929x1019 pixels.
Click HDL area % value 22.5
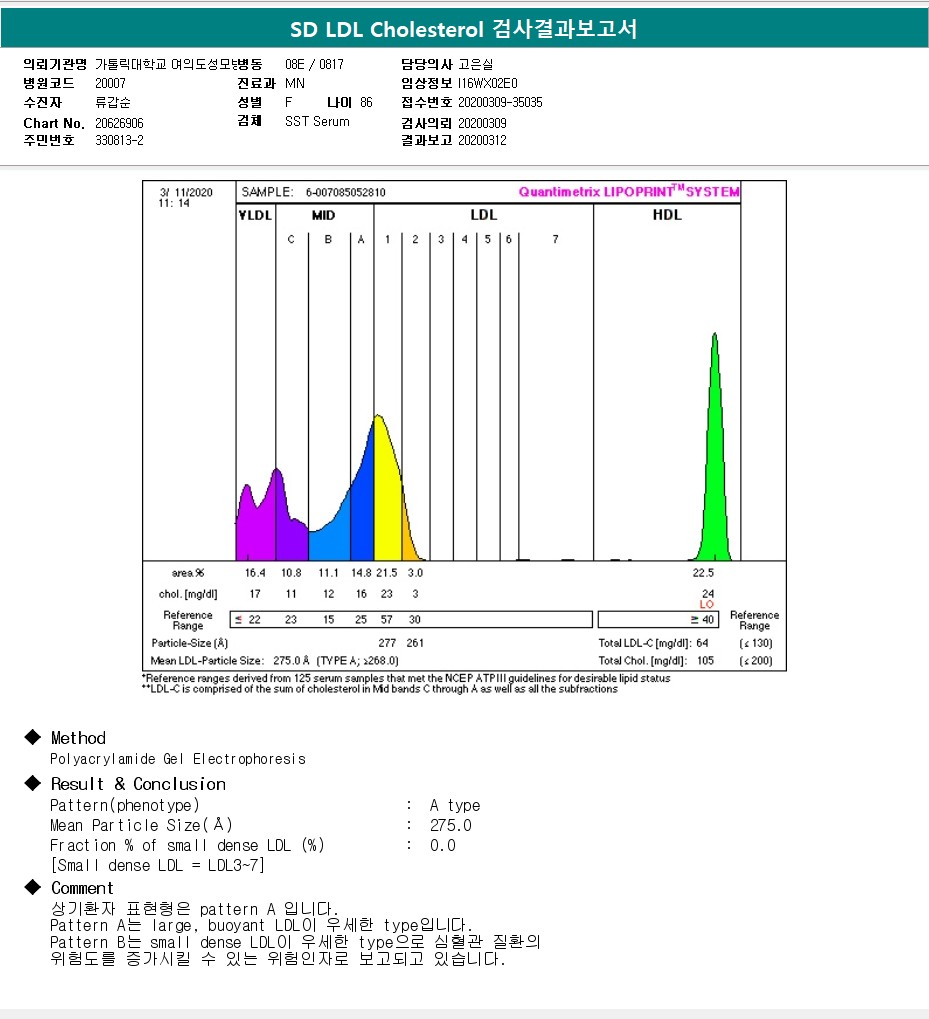pyautogui.click(x=703, y=573)
